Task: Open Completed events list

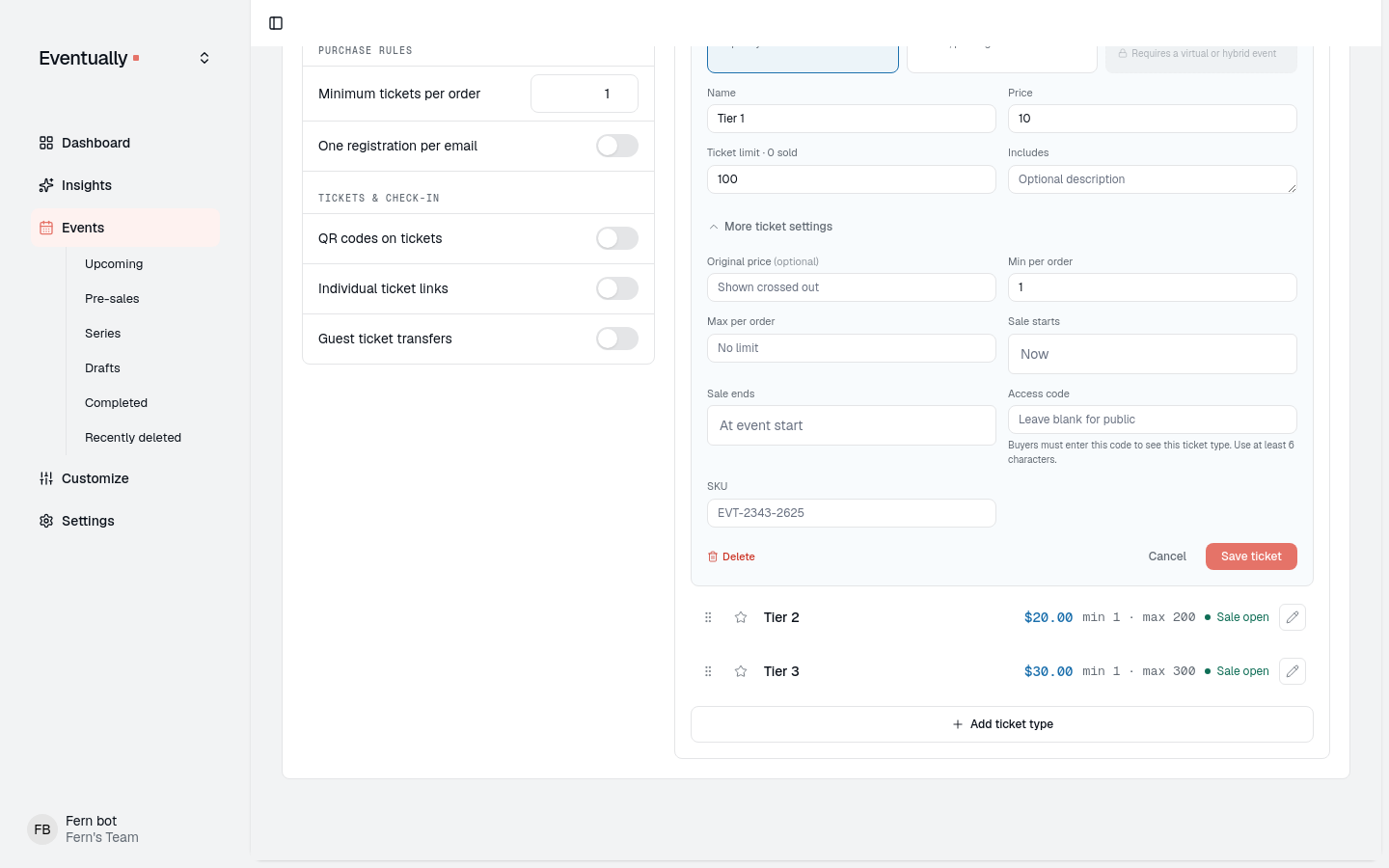Action: point(116,403)
